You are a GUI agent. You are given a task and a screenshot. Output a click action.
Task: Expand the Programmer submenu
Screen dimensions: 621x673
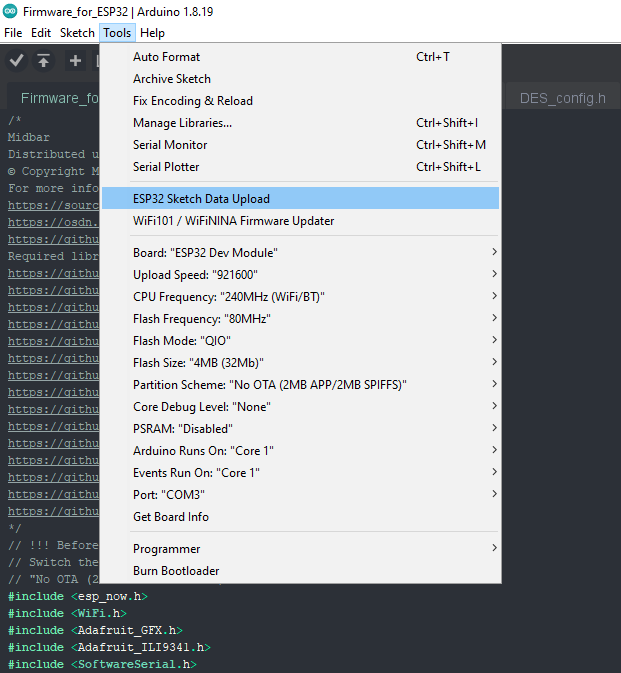[x=300, y=549]
